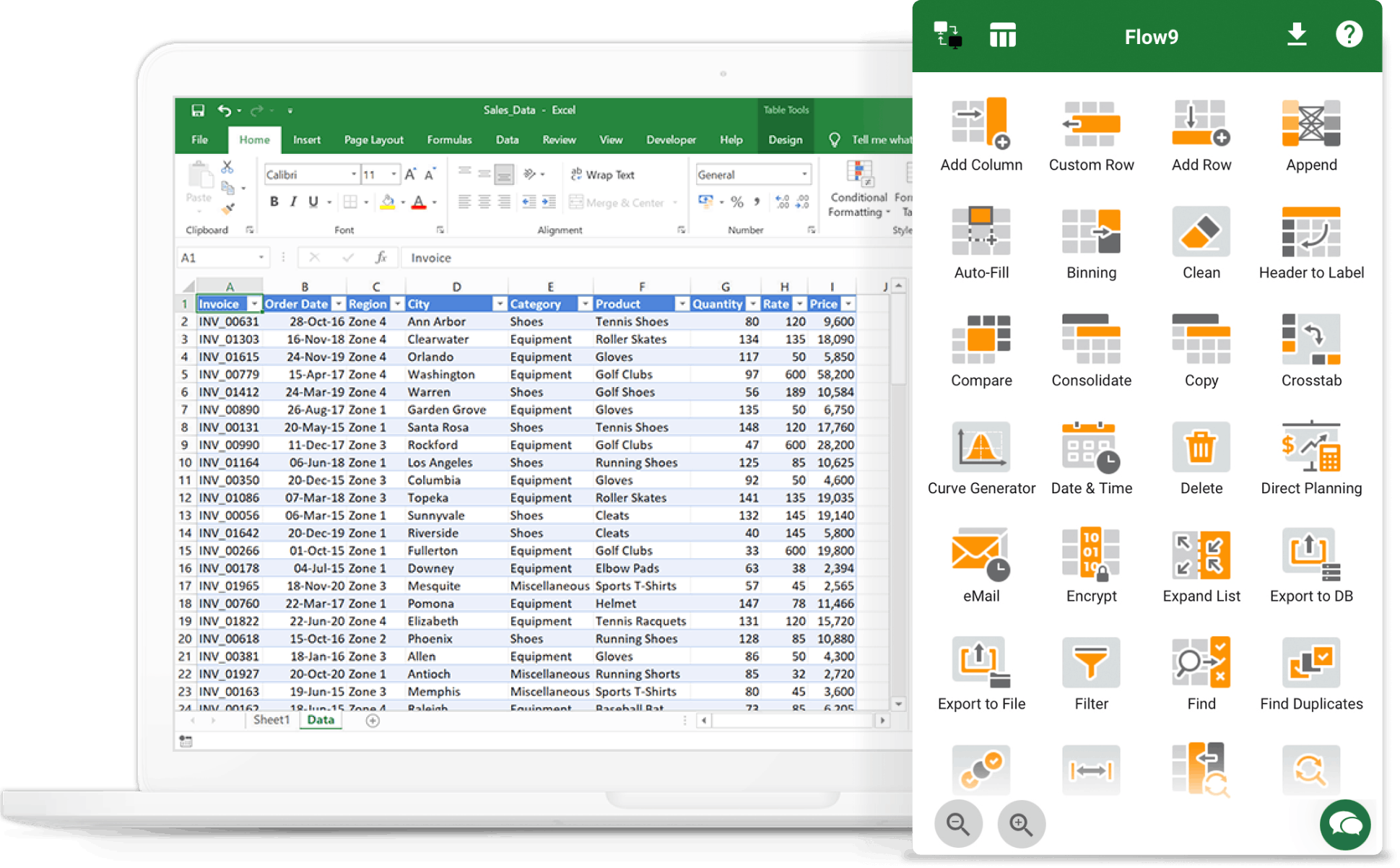
Task: Open the Find Duplicates tool
Action: tap(1310, 662)
